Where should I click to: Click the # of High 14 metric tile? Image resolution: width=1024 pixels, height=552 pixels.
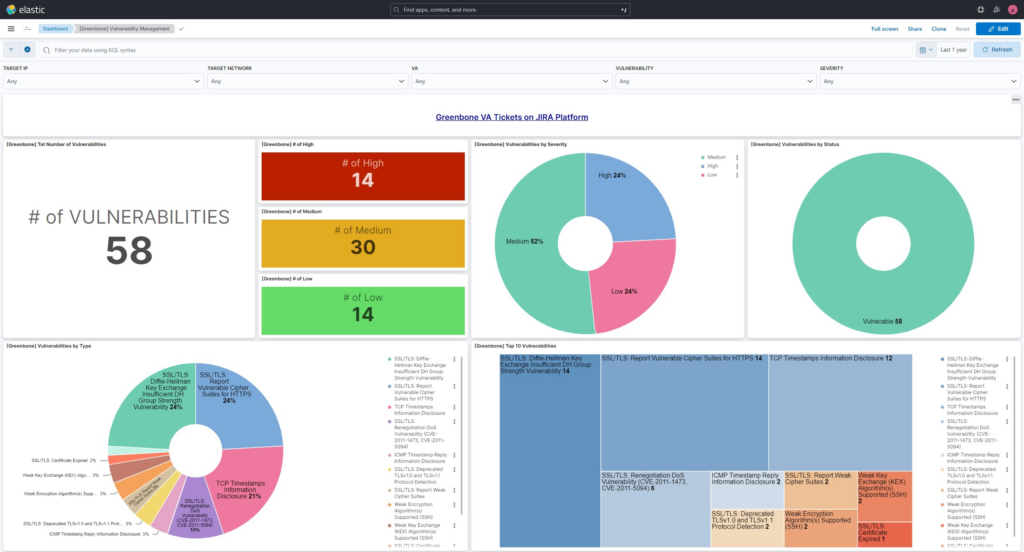point(363,176)
